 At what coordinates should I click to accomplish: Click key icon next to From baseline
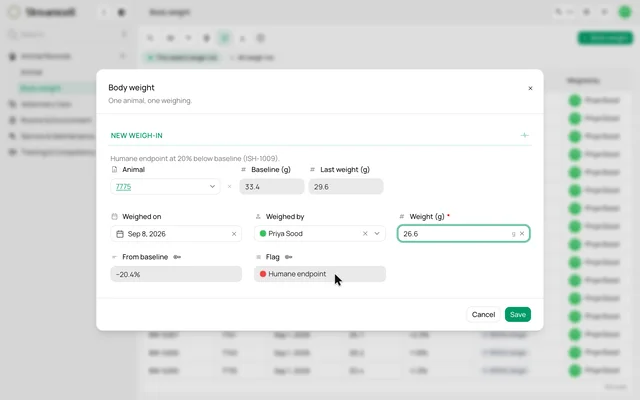tap(177, 257)
